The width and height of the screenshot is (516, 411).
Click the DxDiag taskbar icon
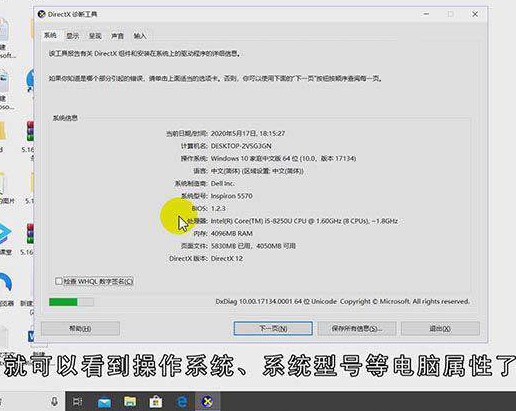click(x=207, y=402)
